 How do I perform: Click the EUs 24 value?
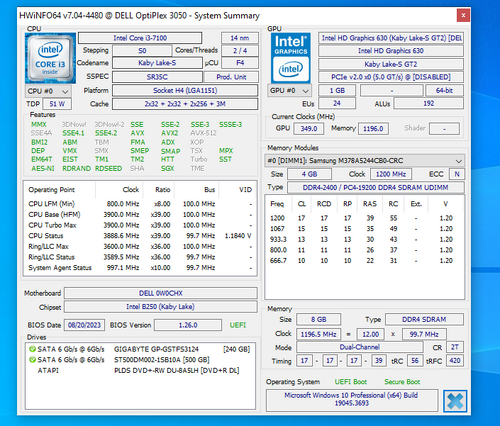pos(337,103)
